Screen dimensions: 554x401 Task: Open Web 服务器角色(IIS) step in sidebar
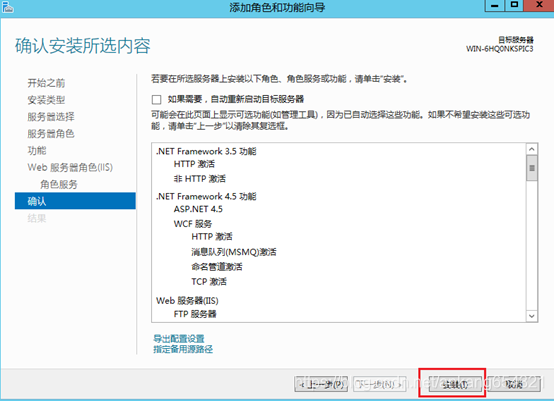[x=70, y=167]
